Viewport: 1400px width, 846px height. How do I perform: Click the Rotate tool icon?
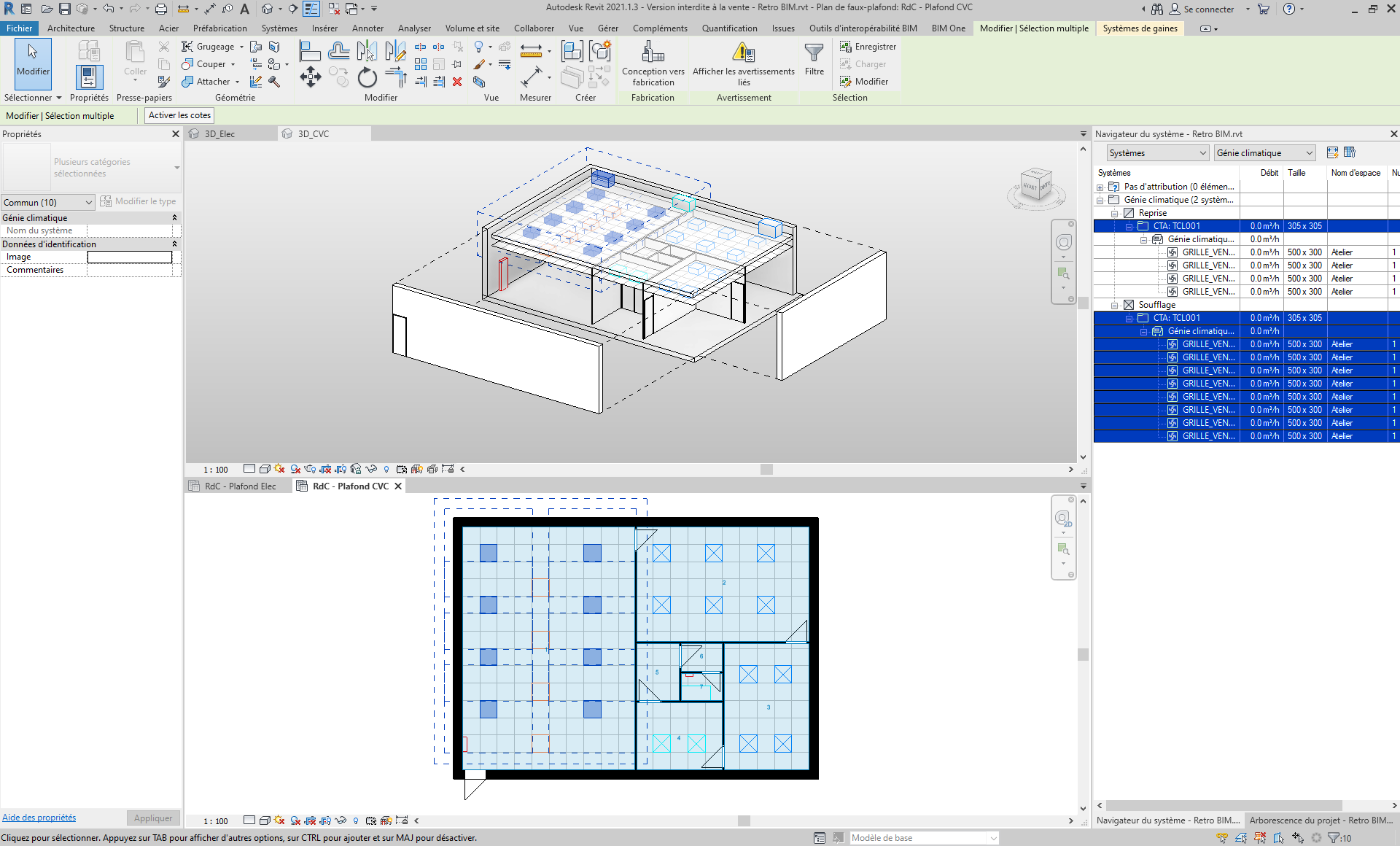(x=367, y=77)
